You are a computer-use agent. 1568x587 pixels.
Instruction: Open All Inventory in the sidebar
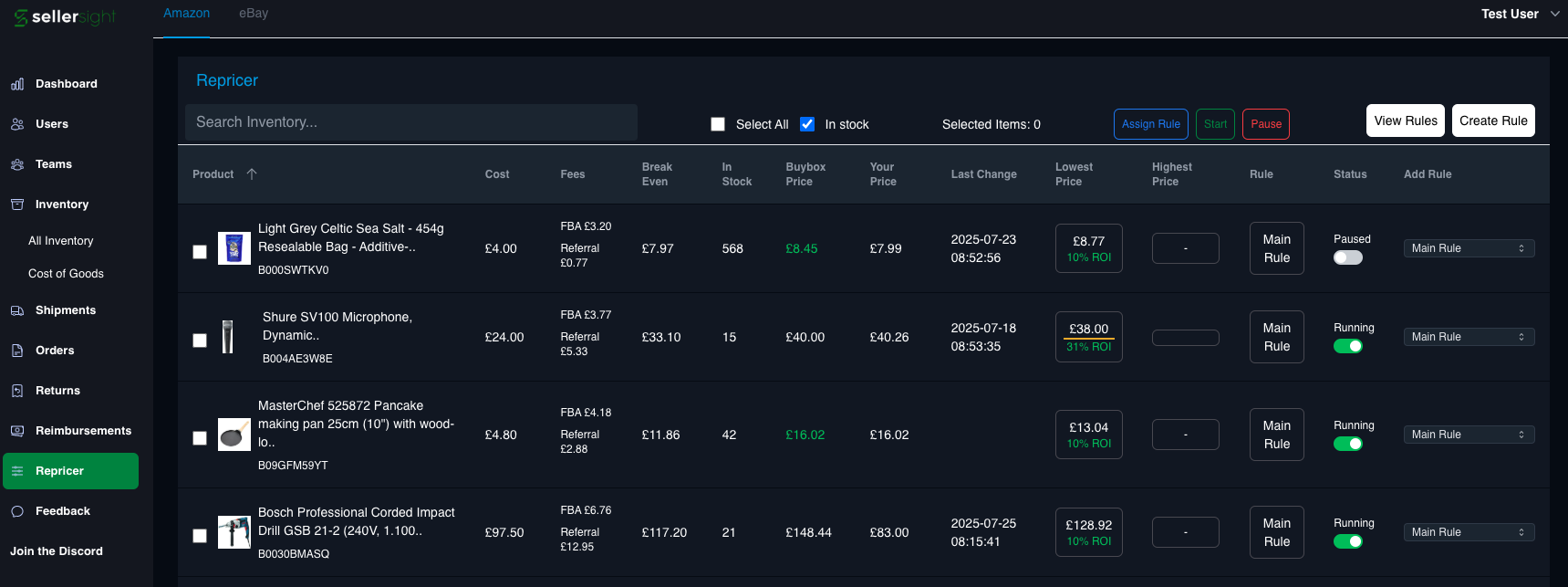click(61, 241)
